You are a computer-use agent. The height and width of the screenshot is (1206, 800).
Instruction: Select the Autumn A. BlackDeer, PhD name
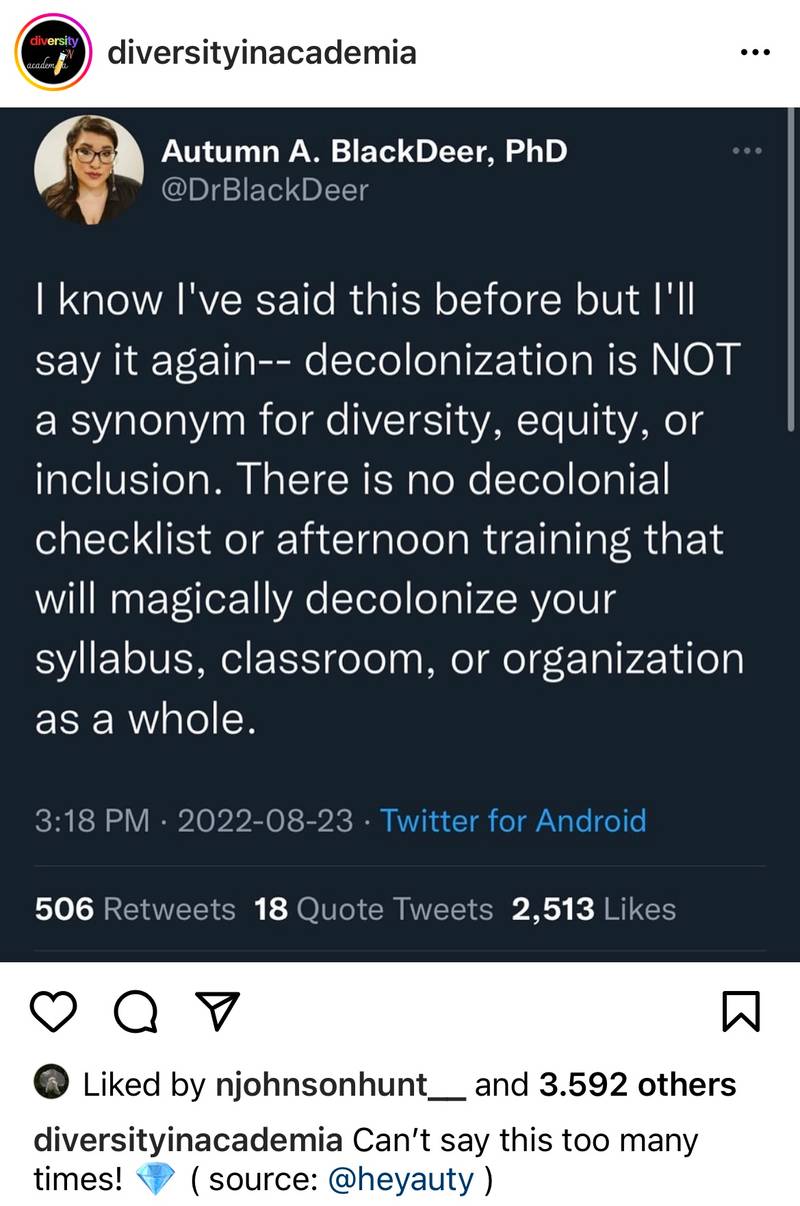pos(364,151)
